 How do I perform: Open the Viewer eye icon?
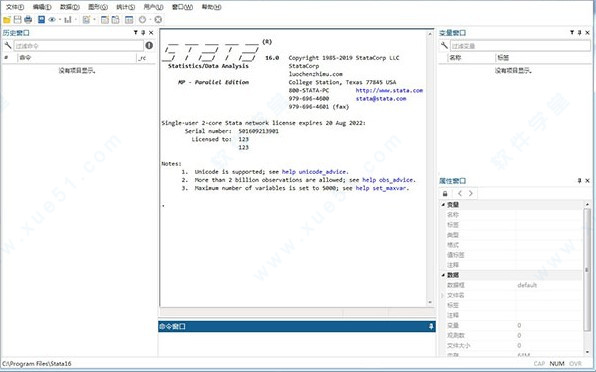click(x=52, y=20)
